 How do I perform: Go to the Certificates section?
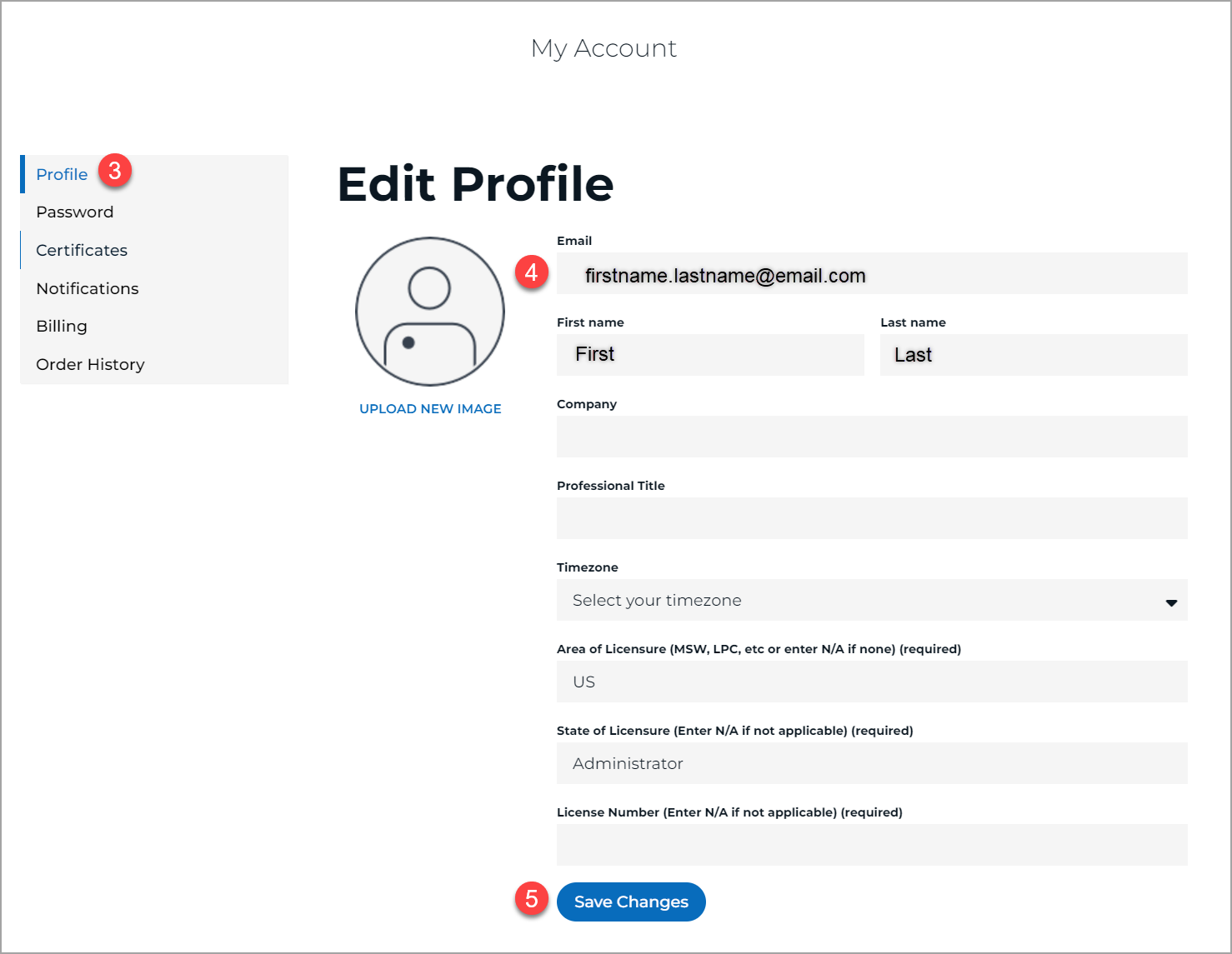82,251
